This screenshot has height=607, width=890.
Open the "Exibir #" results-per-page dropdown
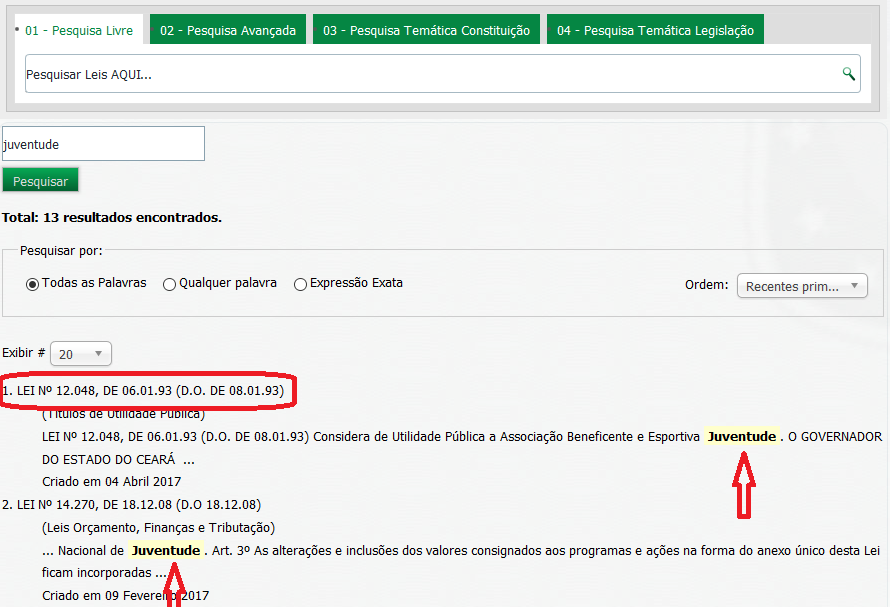[x=80, y=353]
